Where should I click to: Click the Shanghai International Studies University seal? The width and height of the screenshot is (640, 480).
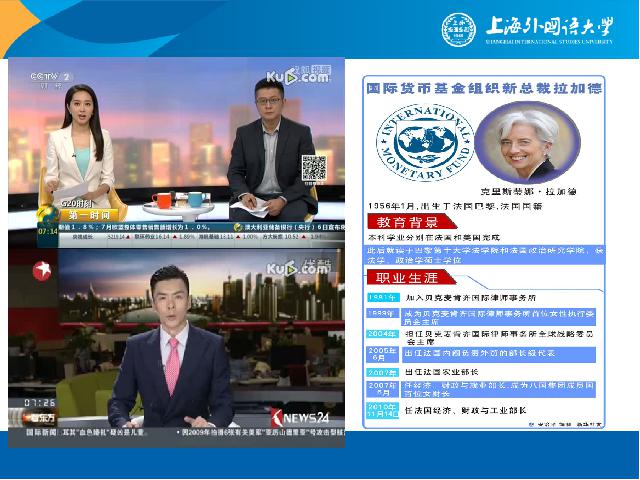click(x=457, y=33)
